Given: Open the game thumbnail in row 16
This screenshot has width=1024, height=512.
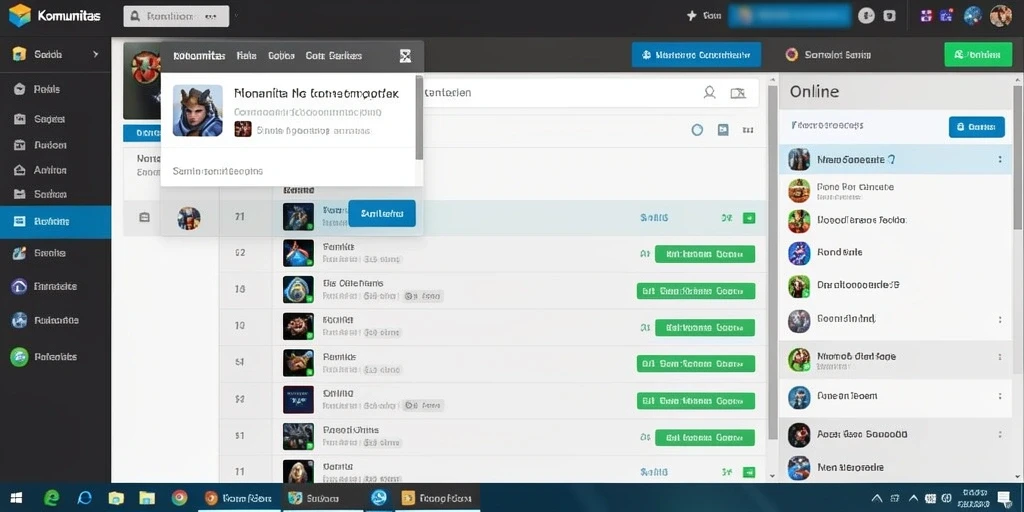Looking at the screenshot, I should point(298,290).
